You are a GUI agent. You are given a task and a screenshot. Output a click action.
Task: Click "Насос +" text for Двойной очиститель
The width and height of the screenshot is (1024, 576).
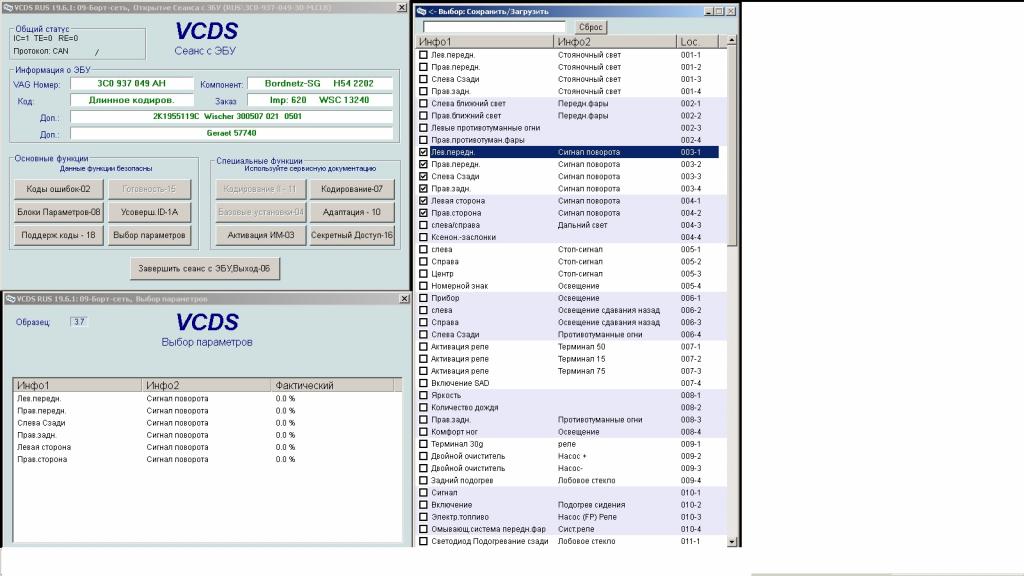tap(572, 456)
